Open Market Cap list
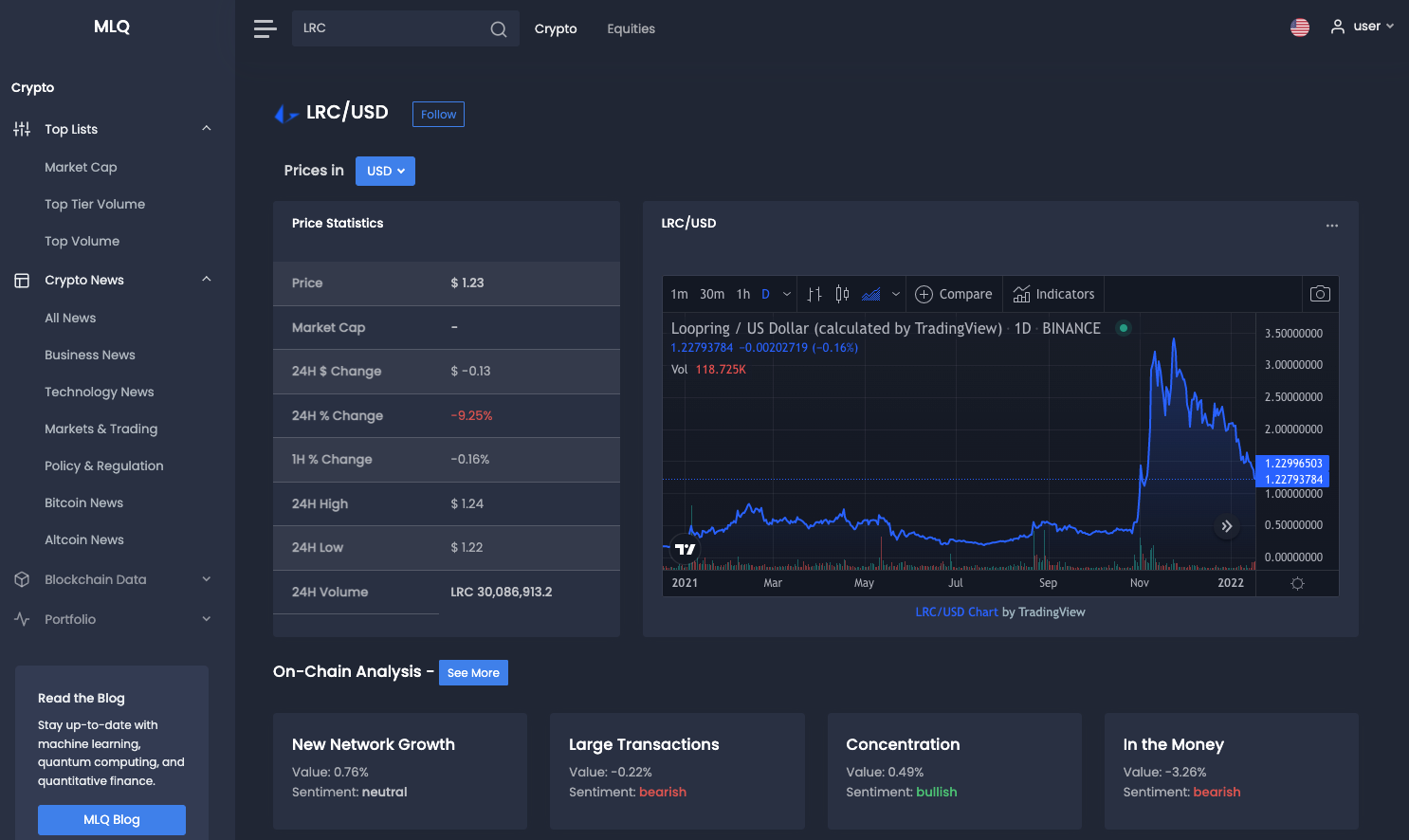1409x840 pixels. [81, 167]
